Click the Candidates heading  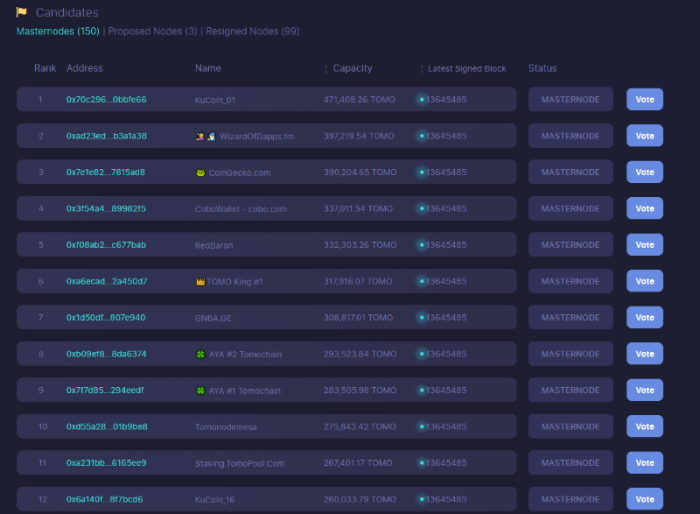[x=67, y=13]
